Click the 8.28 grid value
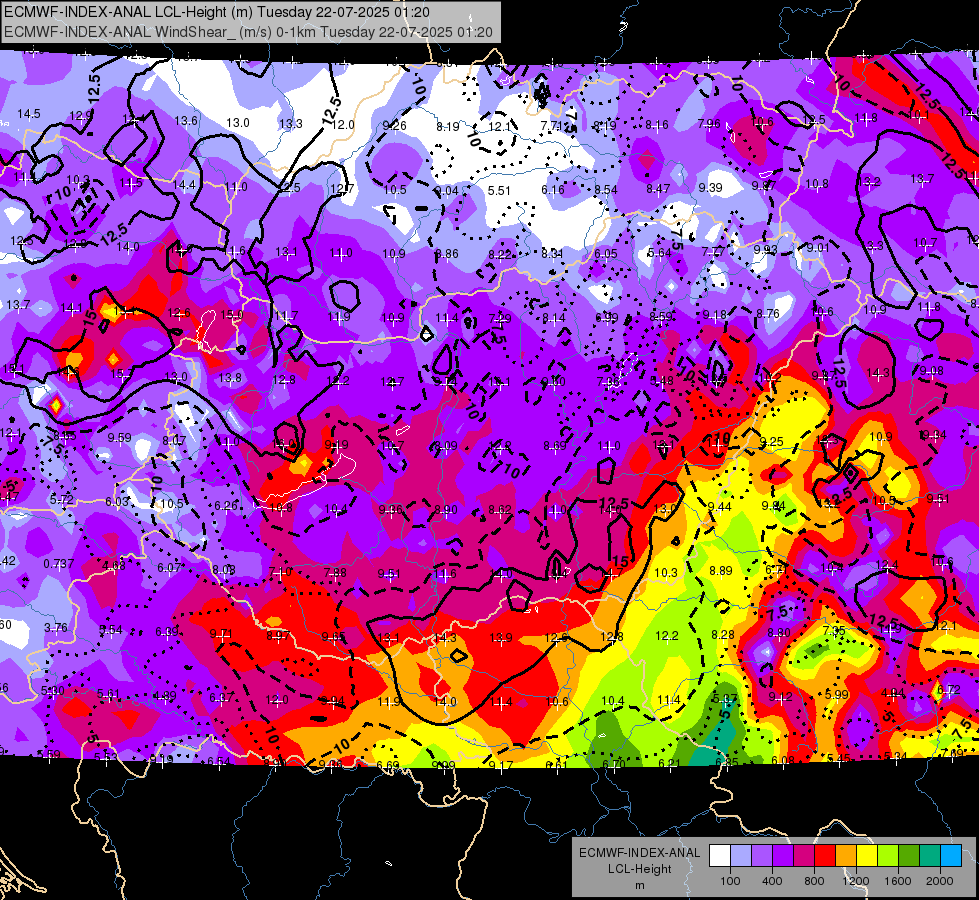 723,635
